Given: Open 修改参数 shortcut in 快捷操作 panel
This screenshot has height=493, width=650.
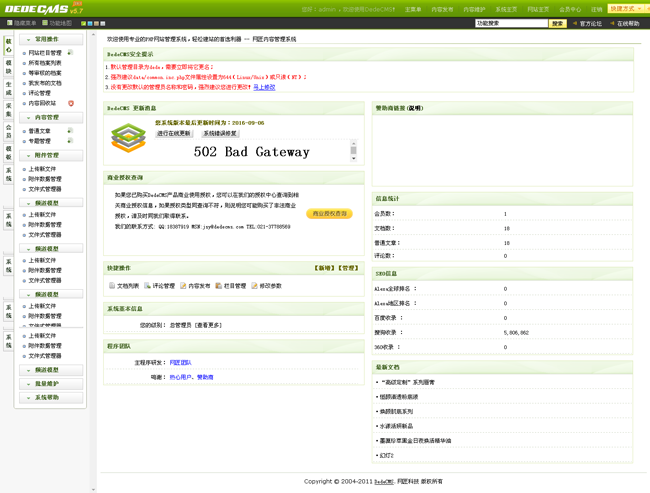Looking at the screenshot, I should (x=267, y=286).
